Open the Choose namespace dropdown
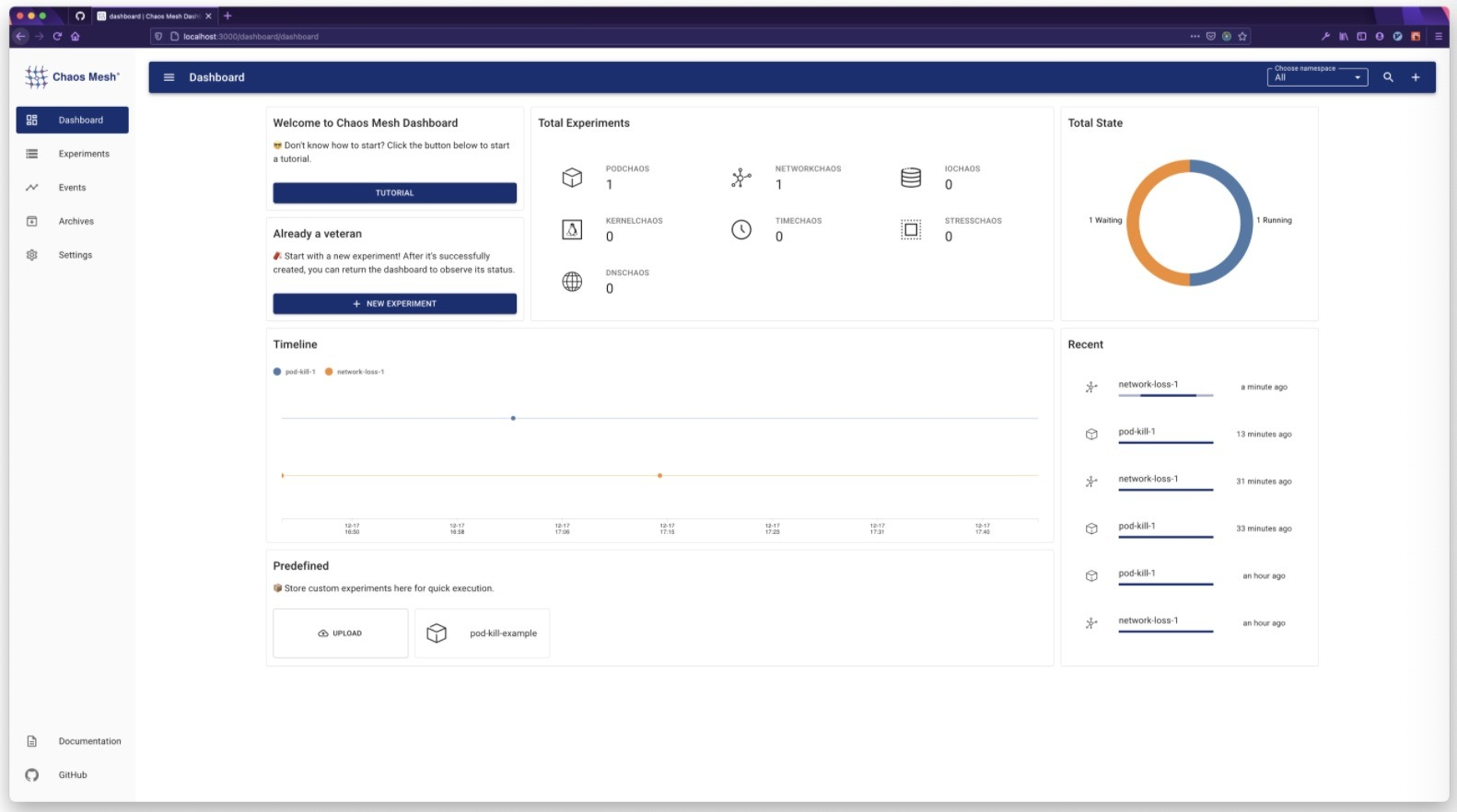 (x=1317, y=77)
